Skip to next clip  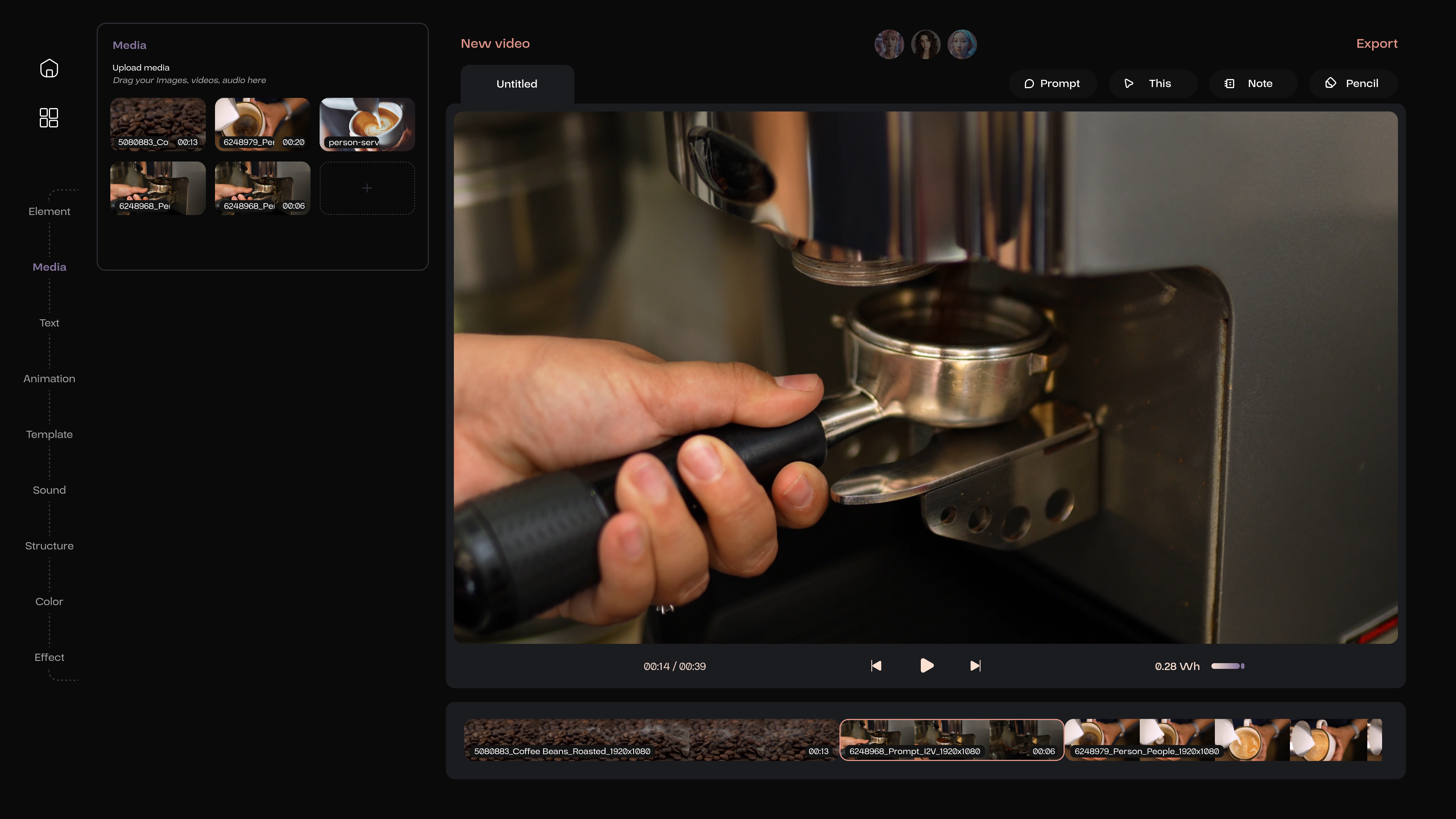coord(976,666)
